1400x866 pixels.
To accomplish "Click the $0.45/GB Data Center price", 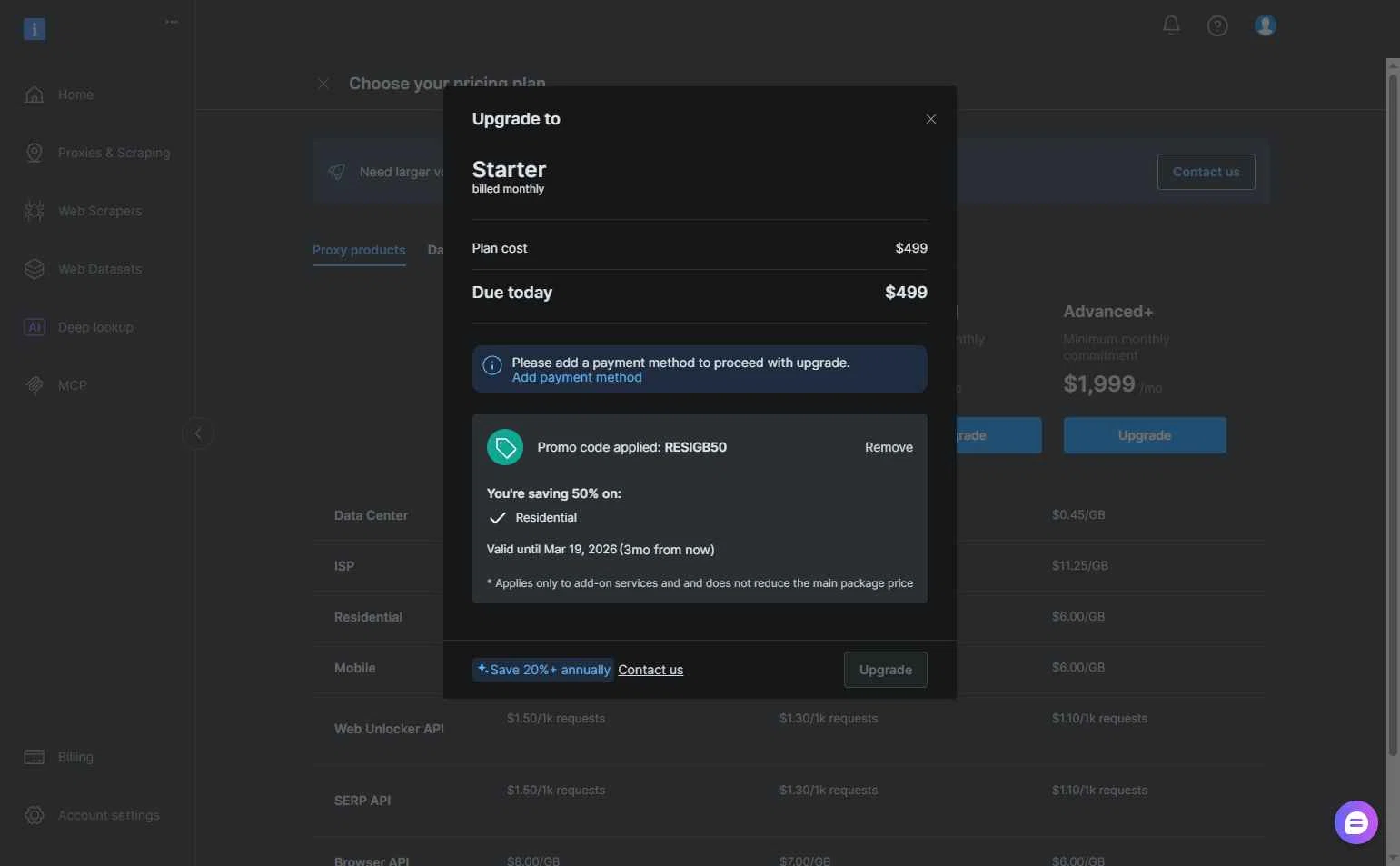I will pos(1078,514).
